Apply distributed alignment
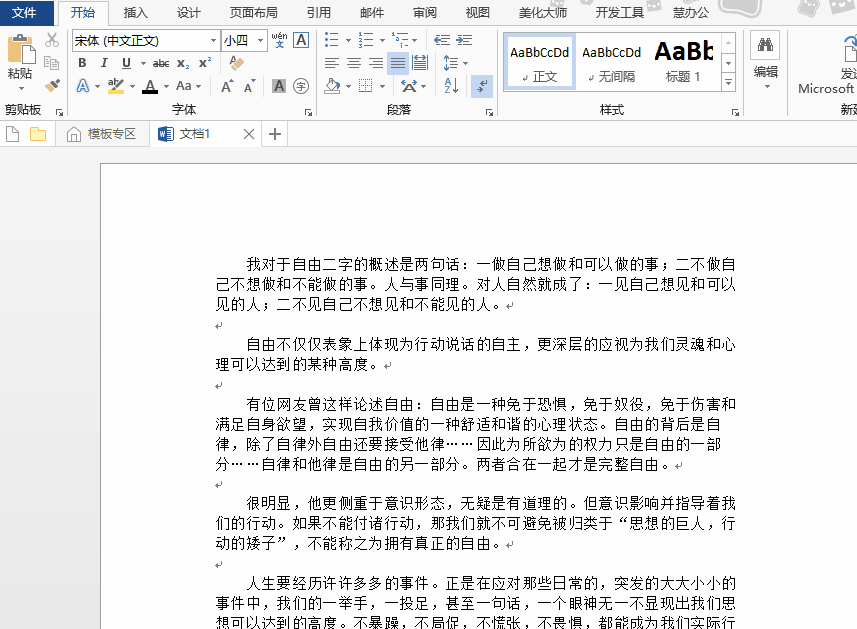Viewport: 857px width, 629px height. (x=420, y=63)
